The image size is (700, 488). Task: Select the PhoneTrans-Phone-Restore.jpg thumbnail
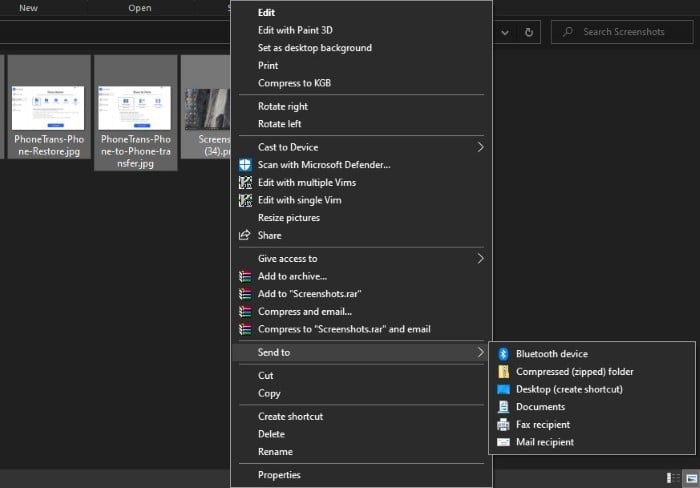[x=48, y=108]
